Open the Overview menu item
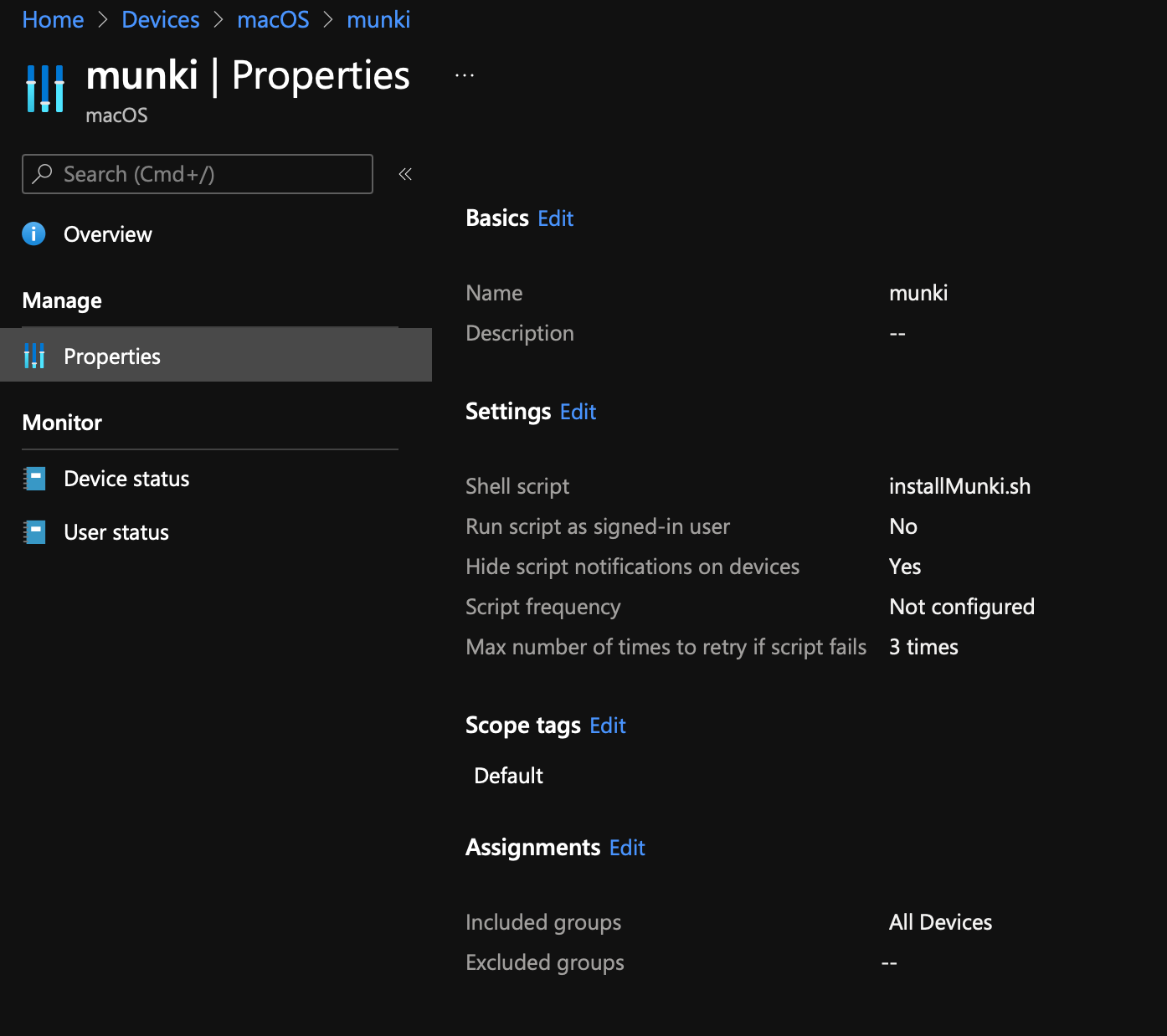1167x1036 pixels. [x=108, y=234]
